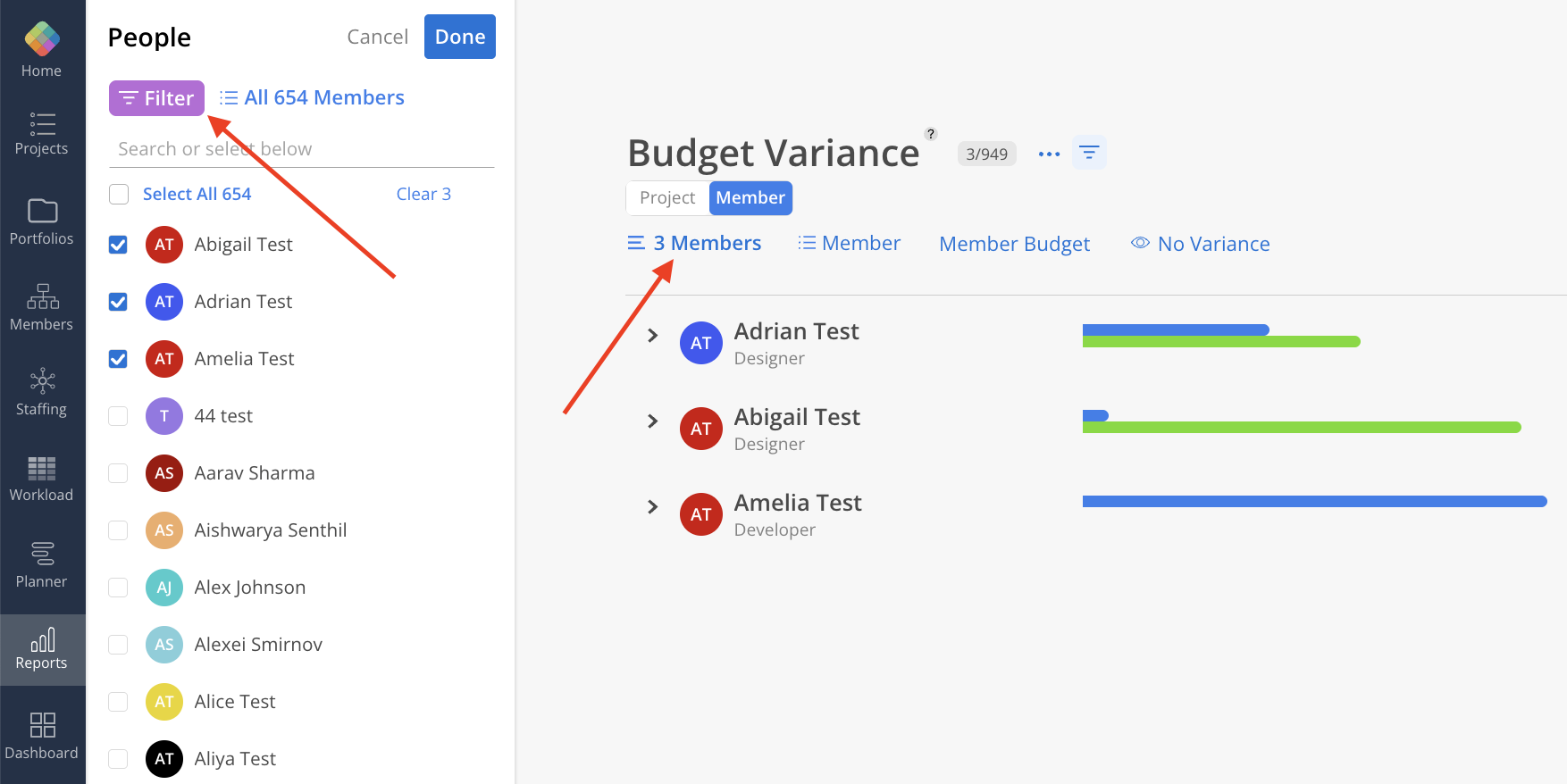Image resolution: width=1567 pixels, height=784 pixels.
Task: Uncheck Adrian Test checkbox
Action: click(118, 302)
